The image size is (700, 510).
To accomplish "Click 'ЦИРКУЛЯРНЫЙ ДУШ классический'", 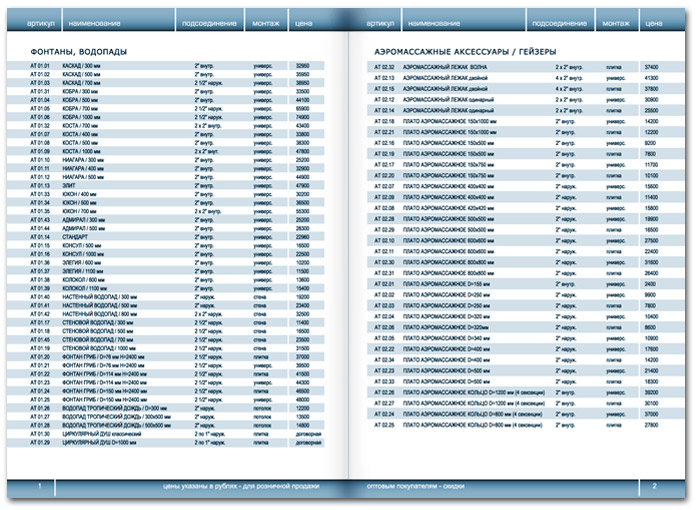I will click(x=102, y=434).
